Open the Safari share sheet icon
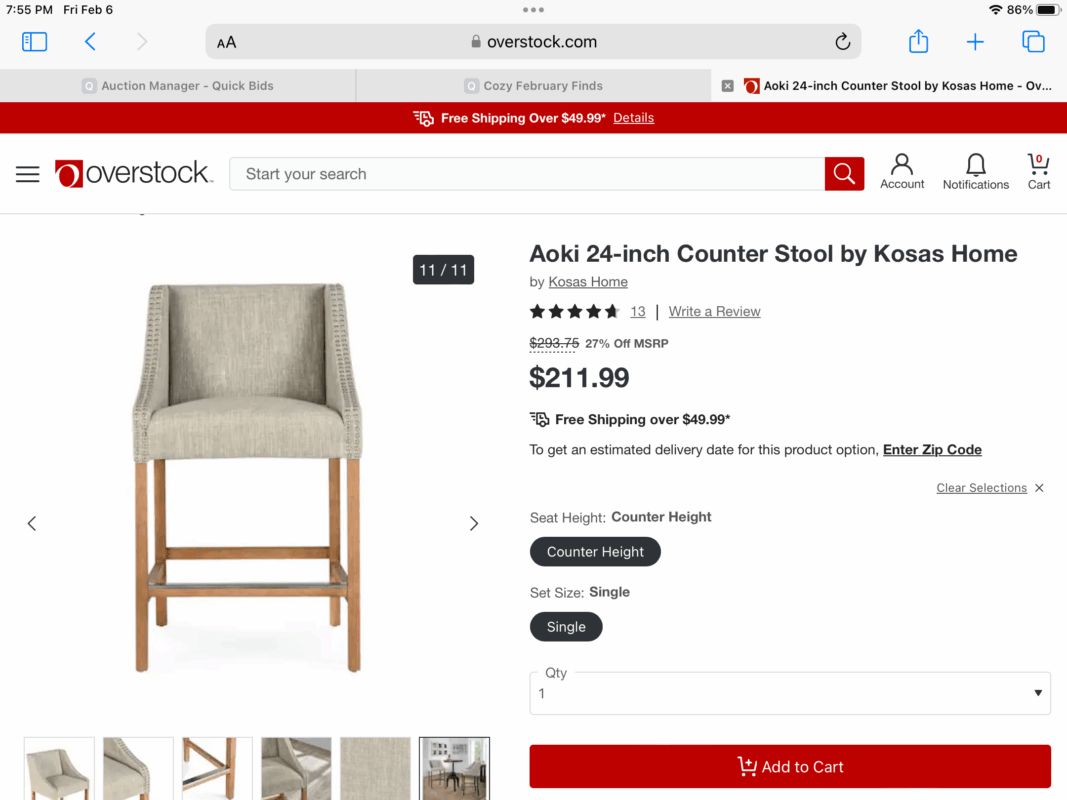This screenshot has height=800, width=1067. click(x=918, y=41)
